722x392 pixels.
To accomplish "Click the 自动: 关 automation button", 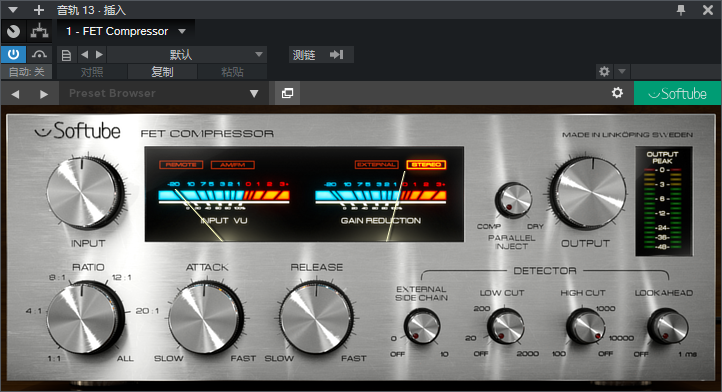I will click(26, 72).
